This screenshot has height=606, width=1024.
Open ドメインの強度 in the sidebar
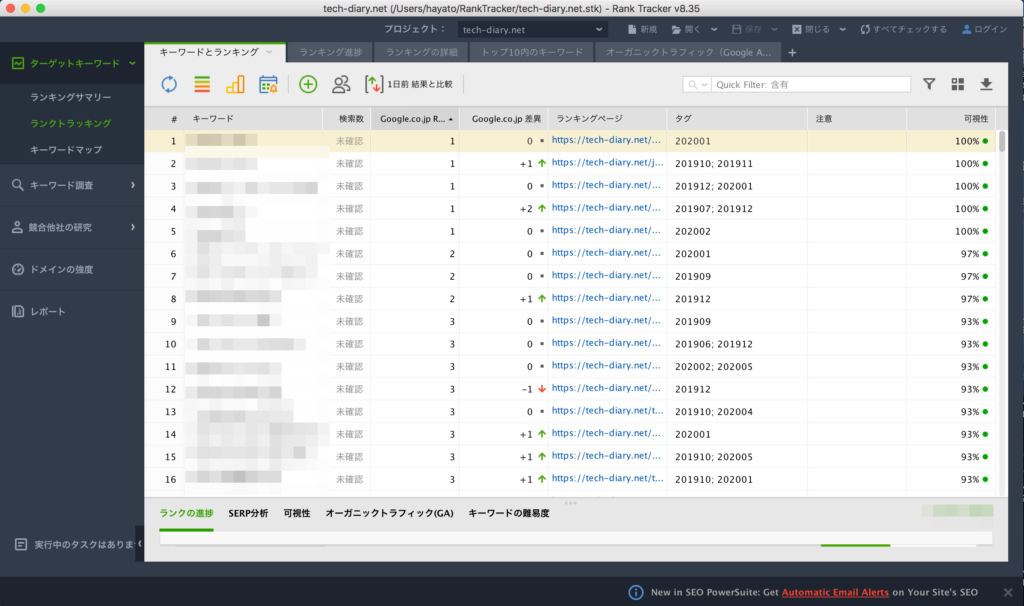point(61,269)
